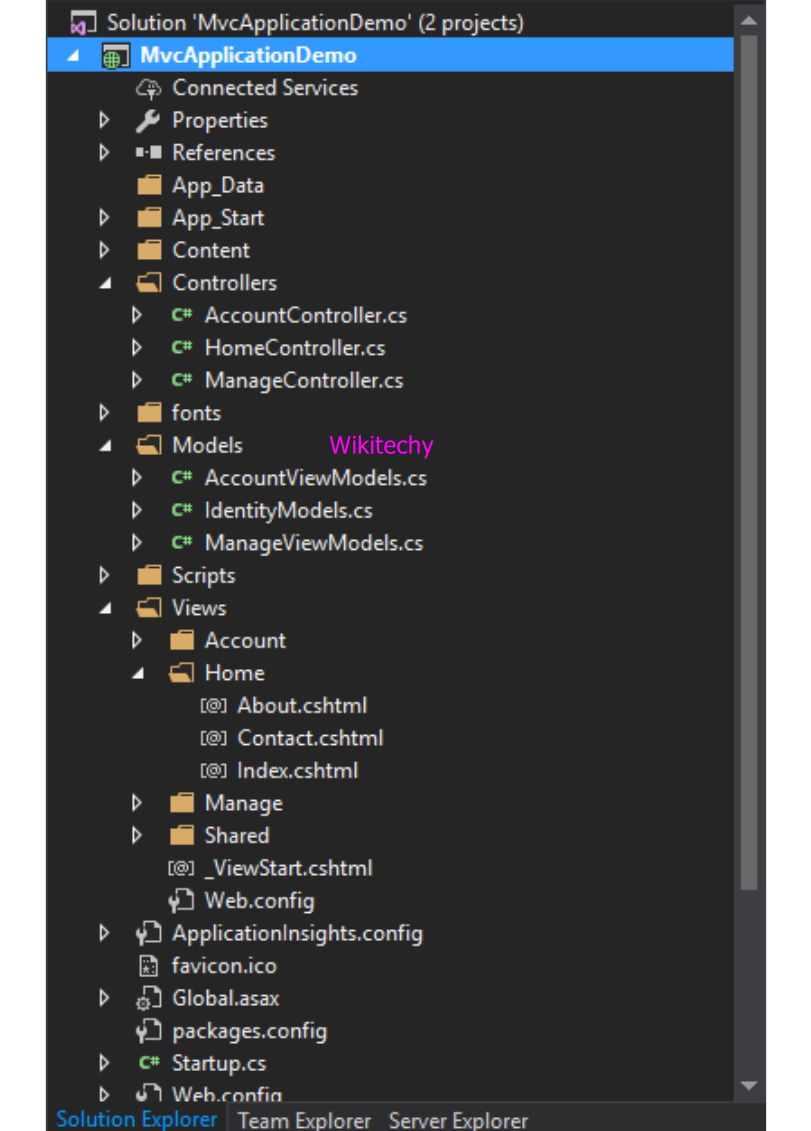Select the Index.cshtml file

[297, 771]
